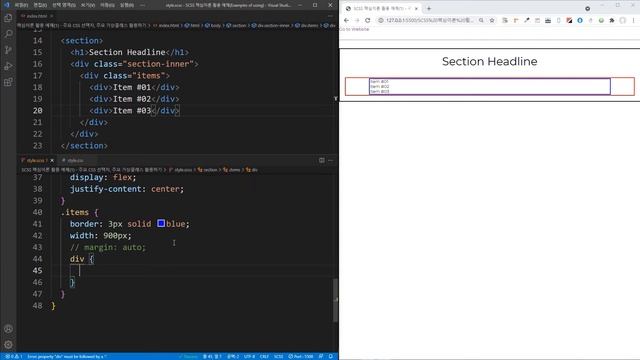This screenshot has width=640, height=360.
Task: Open more actions menu of lower editor group
Action: pyautogui.click(x=331, y=160)
